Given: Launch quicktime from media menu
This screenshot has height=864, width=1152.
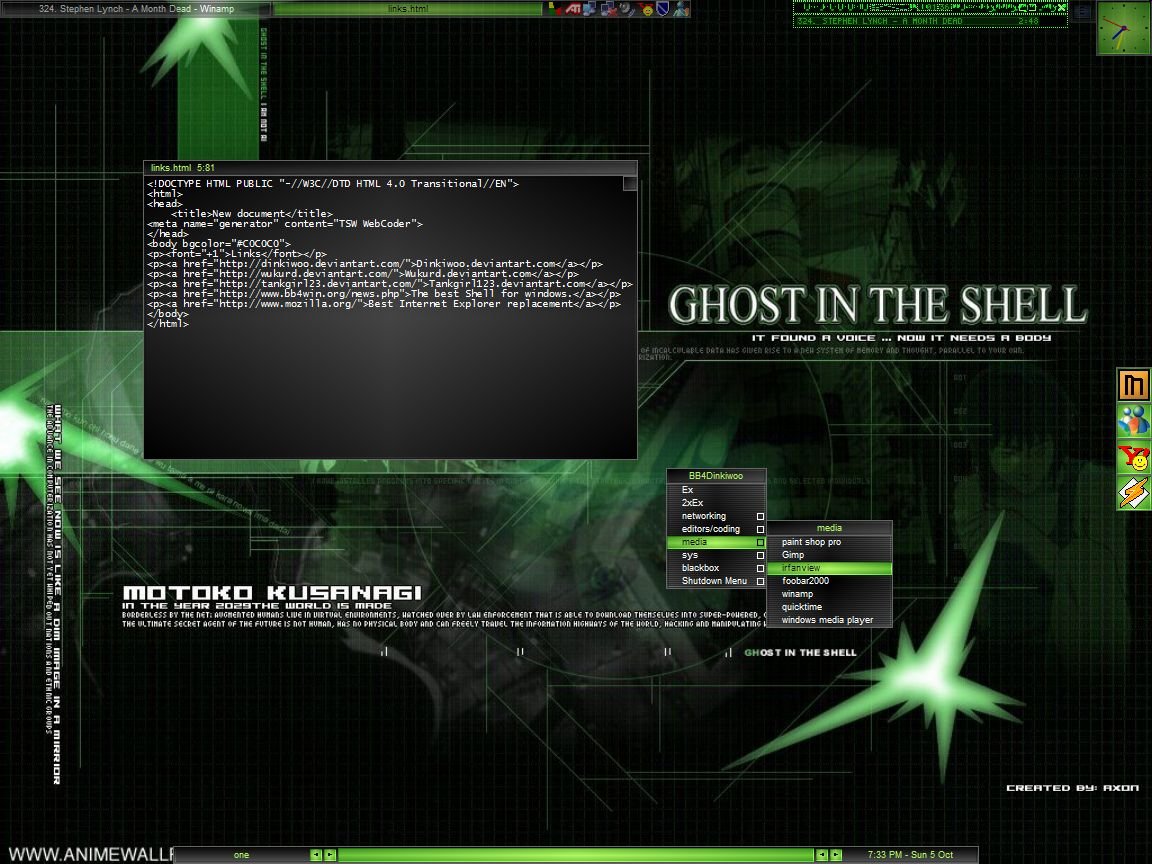Looking at the screenshot, I should 829,607.
